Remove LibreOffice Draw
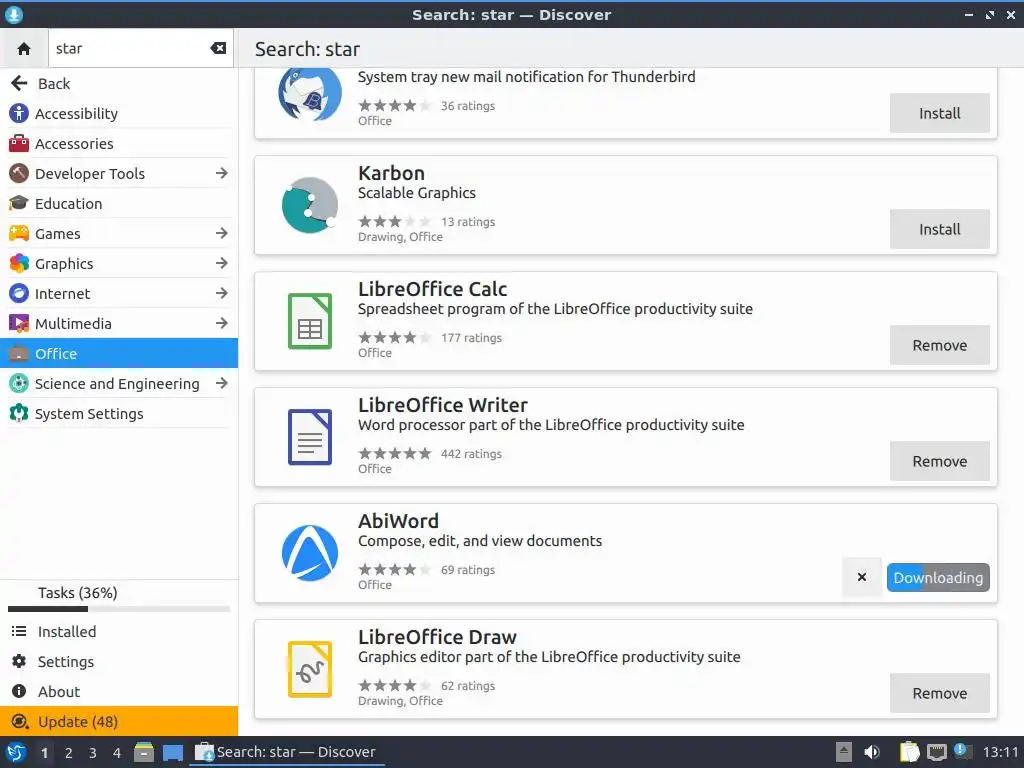This screenshot has height=768, width=1024. point(939,693)
